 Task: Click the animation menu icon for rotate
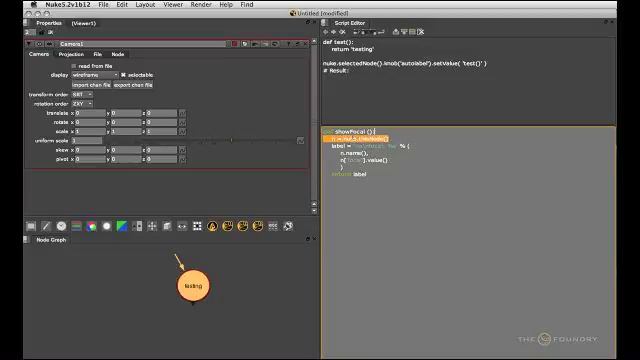pos(182,122)
